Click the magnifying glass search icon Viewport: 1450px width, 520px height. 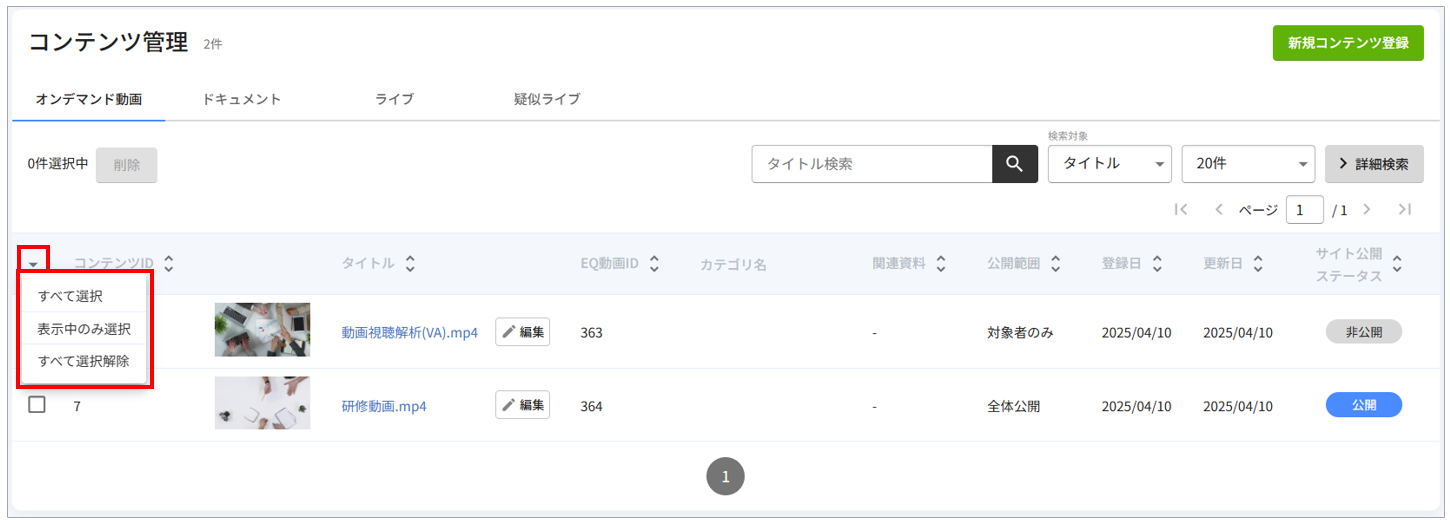[1014, 164]
